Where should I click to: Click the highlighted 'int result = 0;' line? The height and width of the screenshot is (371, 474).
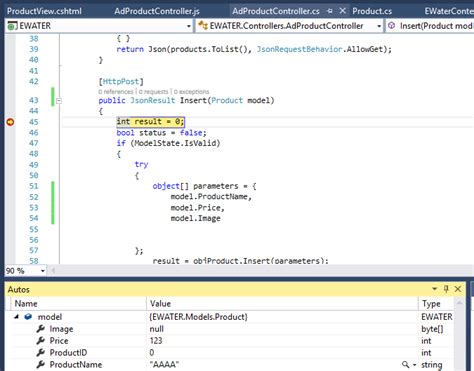150,122
